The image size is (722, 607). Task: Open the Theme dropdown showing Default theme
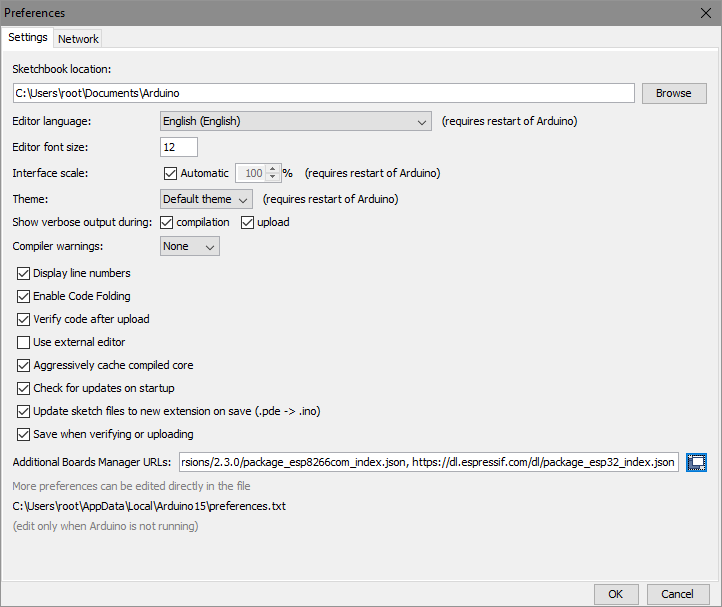pos(206,199)
